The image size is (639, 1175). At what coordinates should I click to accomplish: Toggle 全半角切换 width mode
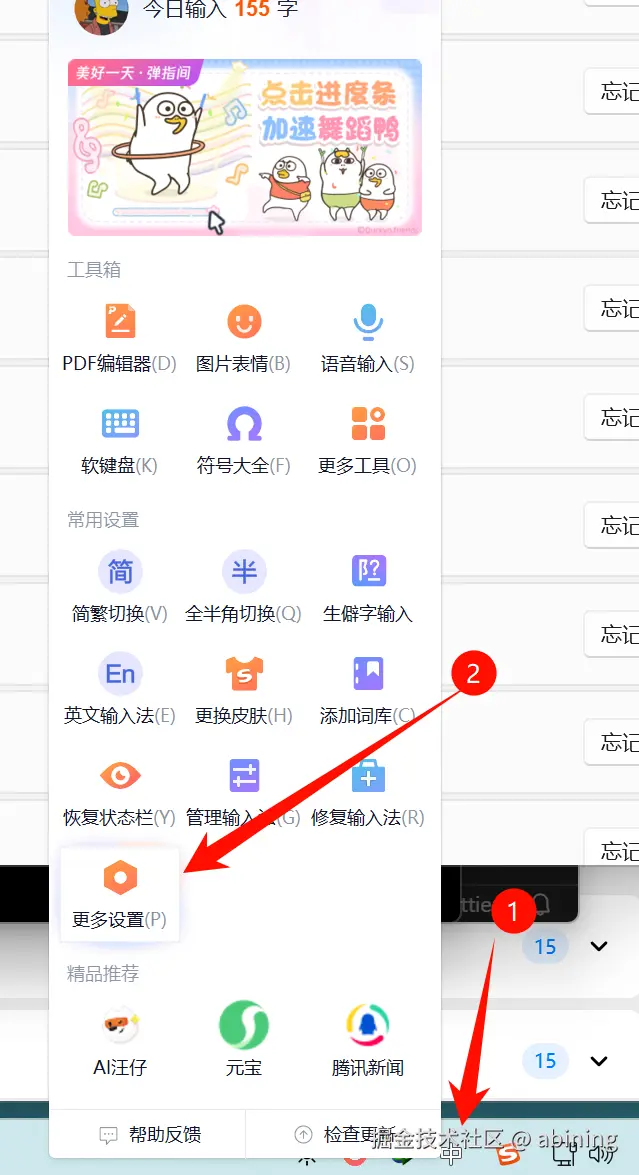(x=243, y=588)
